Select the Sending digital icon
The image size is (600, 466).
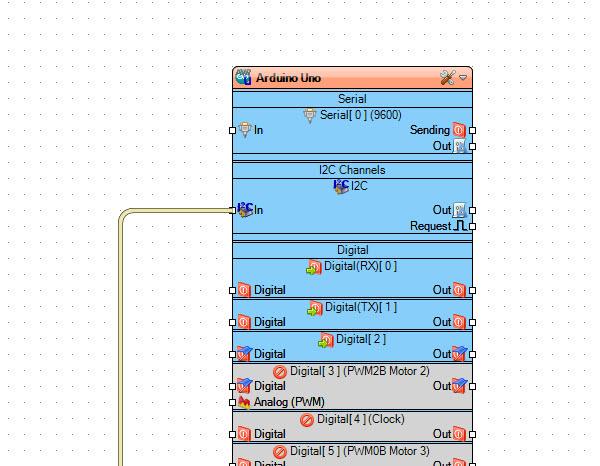coord(459,130)
